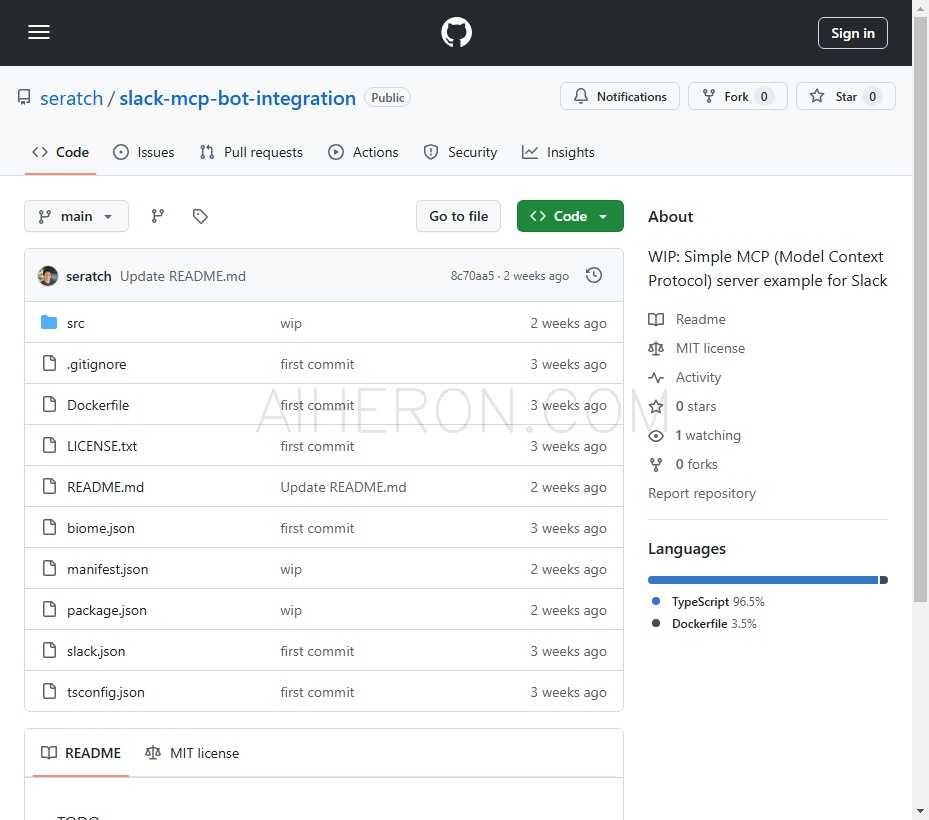This screenshot has height=820, width=929.
Task: Click the scrollbar down arrow
Action: (920, 811)
